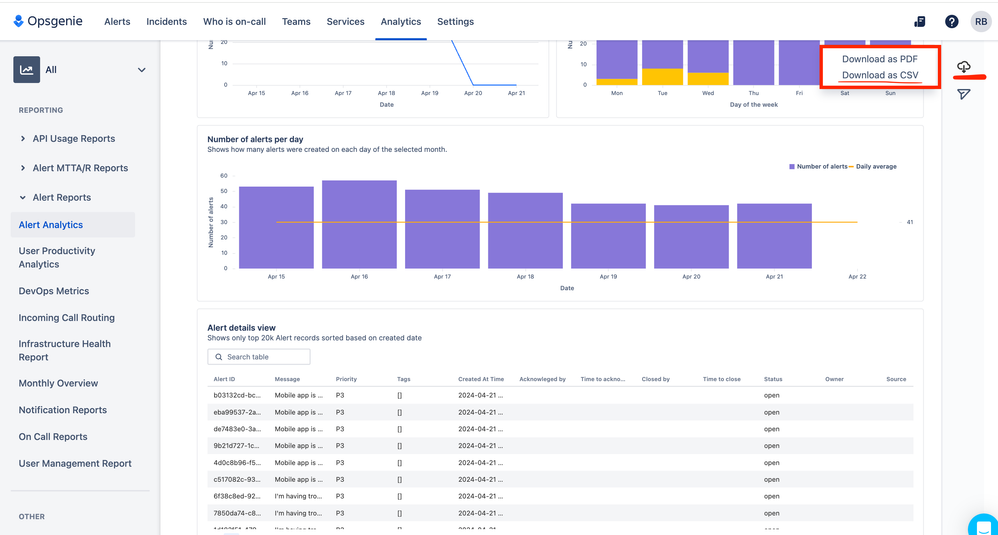
Task: Expand the All team selector dropdown
Action: coord(141,70)
